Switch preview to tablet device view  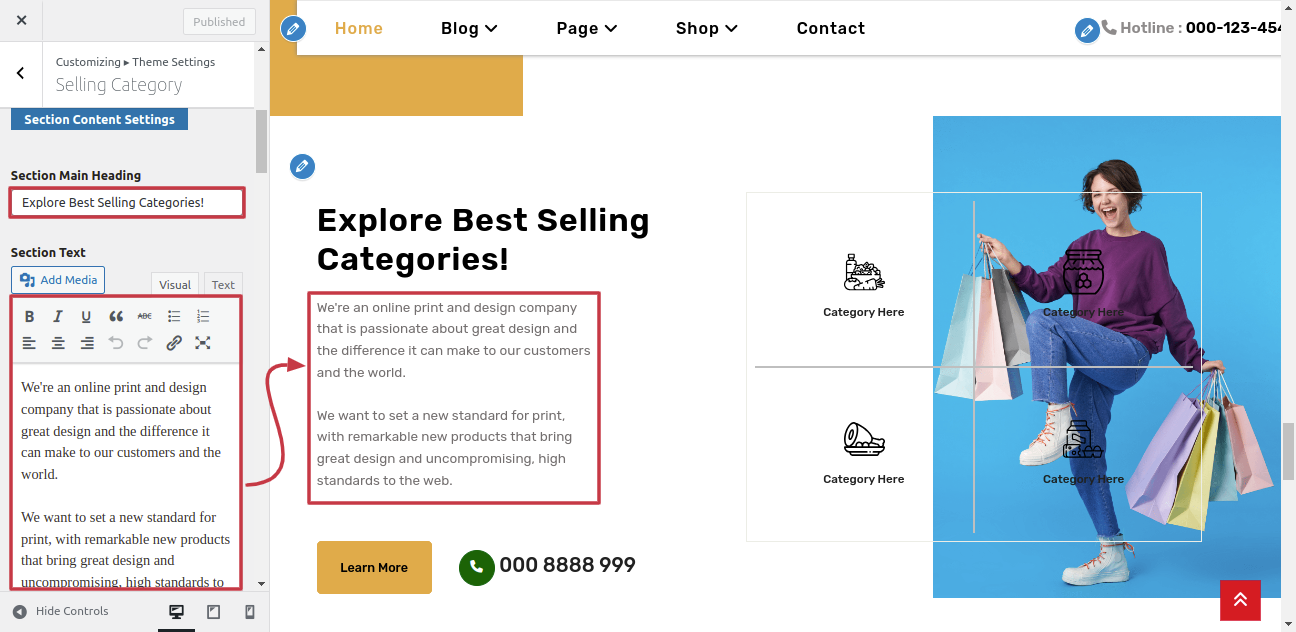213,612
